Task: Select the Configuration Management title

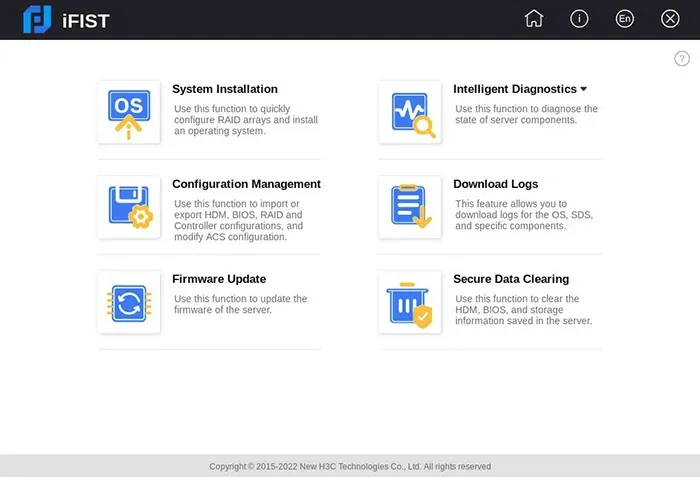Action: pos(246,184)
